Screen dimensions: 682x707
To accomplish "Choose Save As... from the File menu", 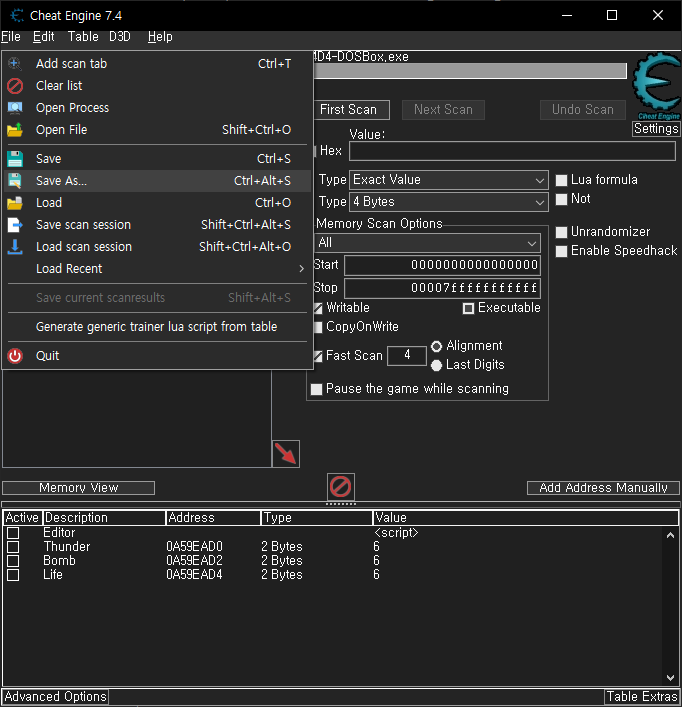I will (x=157, y=181).
